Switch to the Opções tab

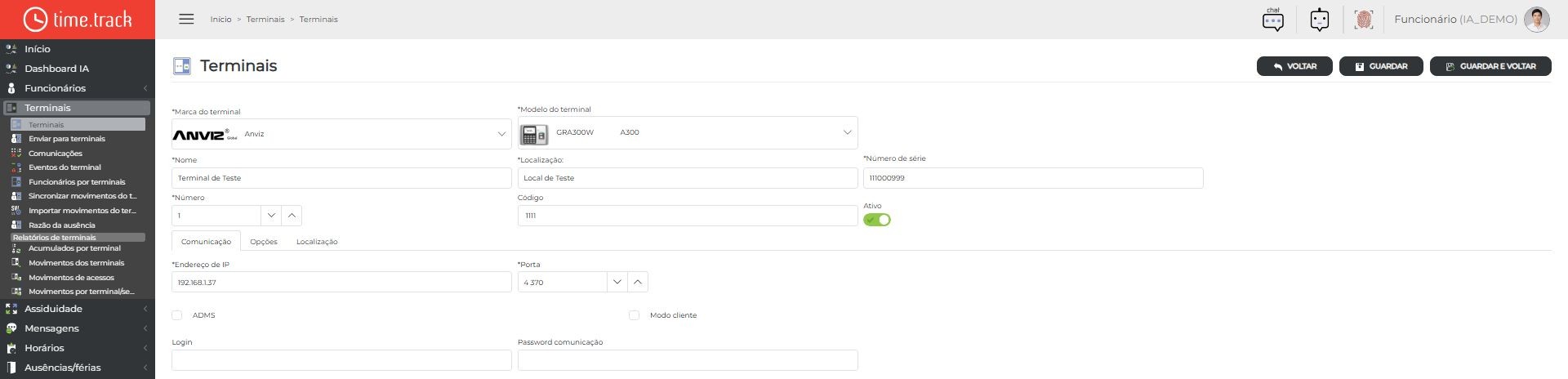[264, 242]
